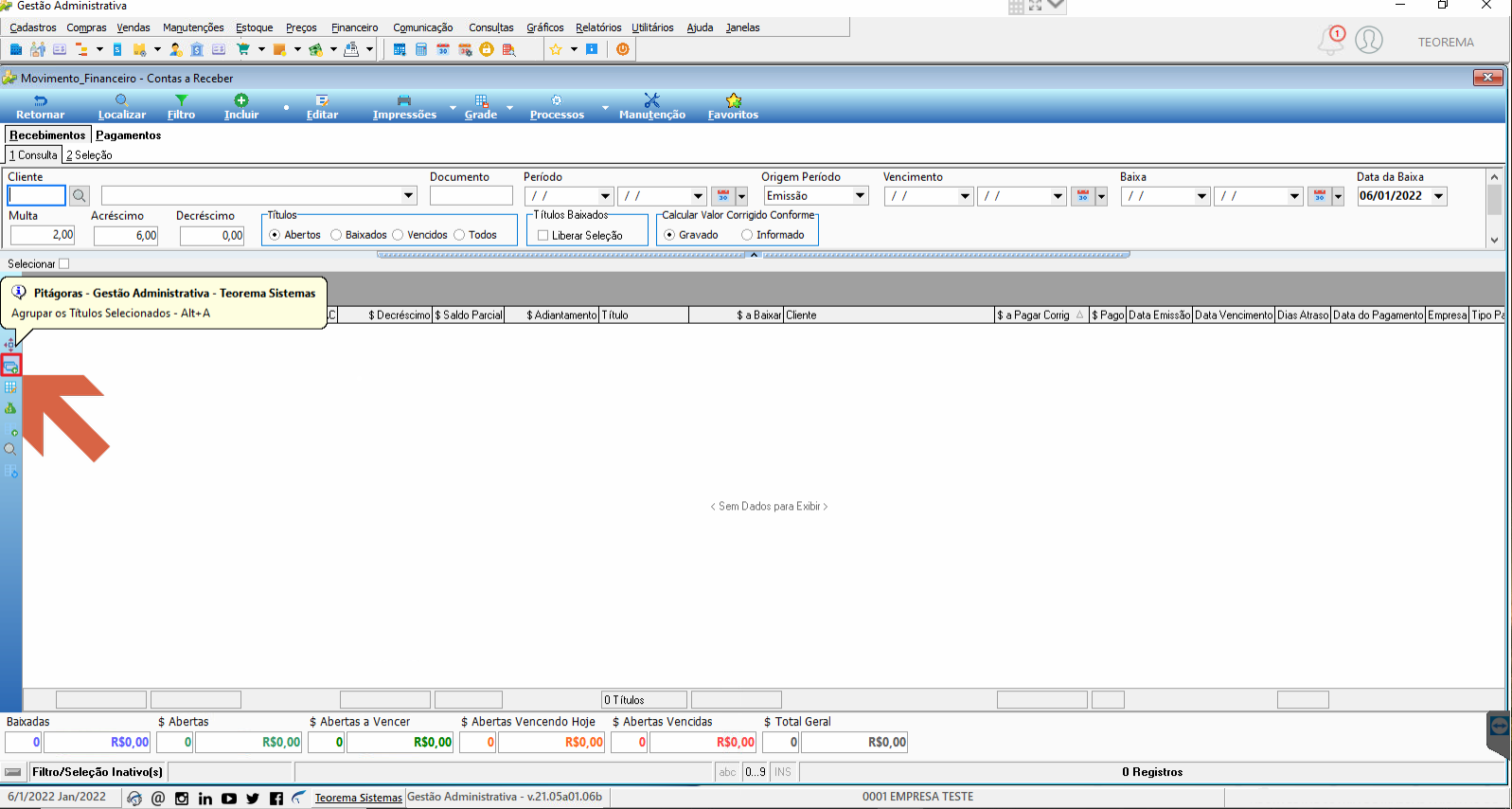Click the Cliente code input field
The height and width of the screenshot is (809, 1512).
pyautogui.click(x=37, y=196)
